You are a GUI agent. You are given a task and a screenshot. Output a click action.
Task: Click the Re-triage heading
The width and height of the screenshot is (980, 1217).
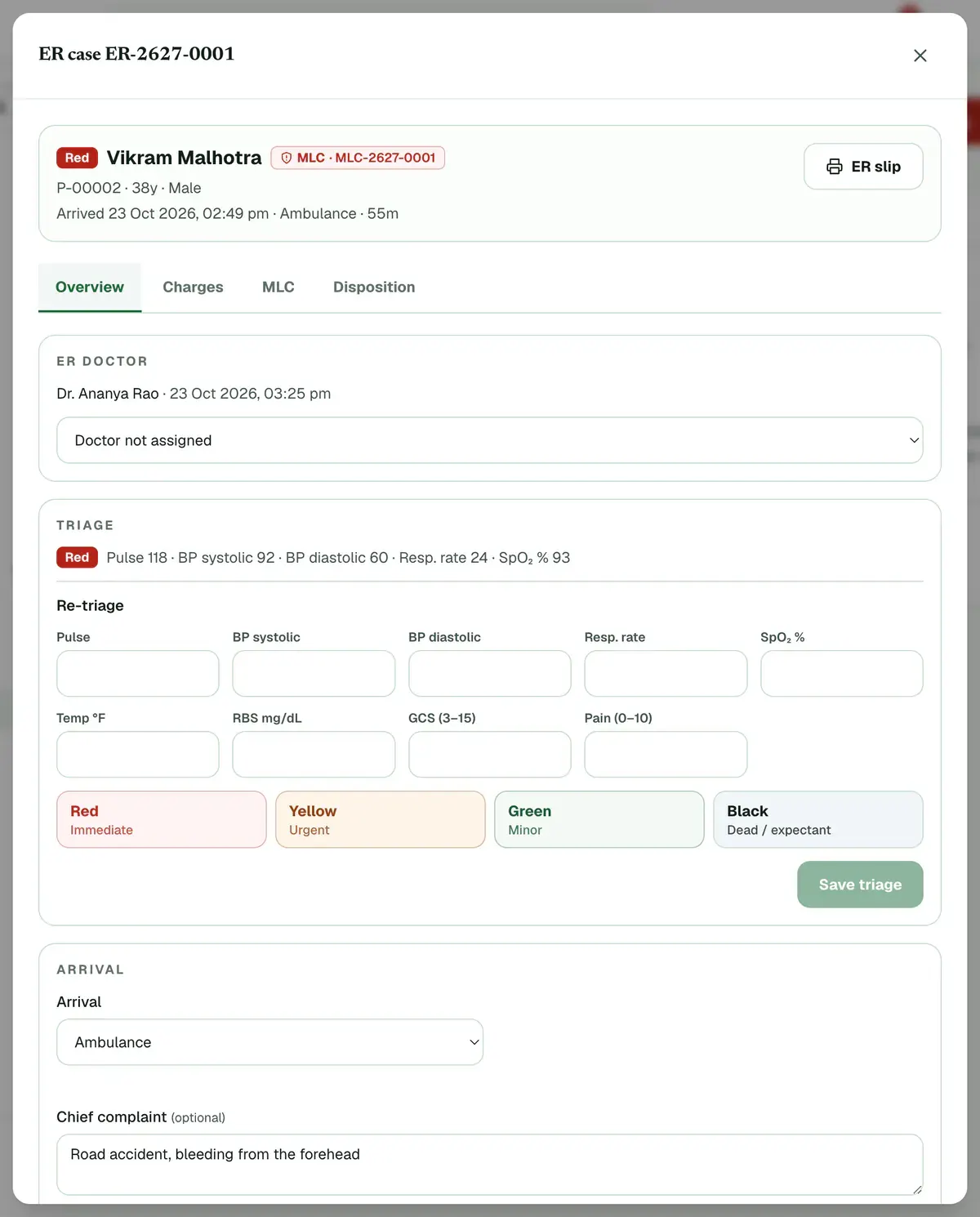coord(90,605)
